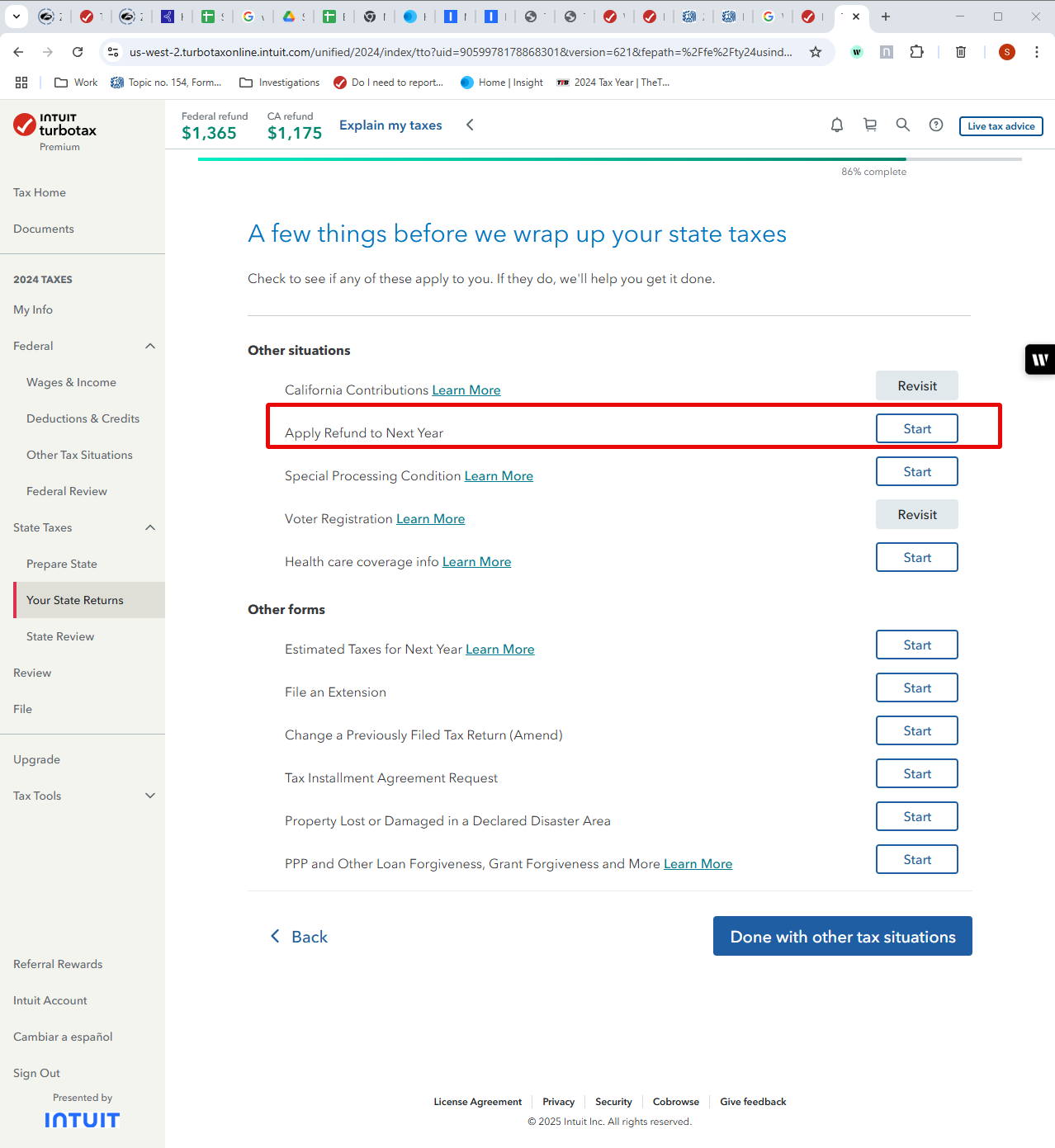1055x1148 pixels.
Task: Open the help question mark icon
Action: tap(936, 125)
